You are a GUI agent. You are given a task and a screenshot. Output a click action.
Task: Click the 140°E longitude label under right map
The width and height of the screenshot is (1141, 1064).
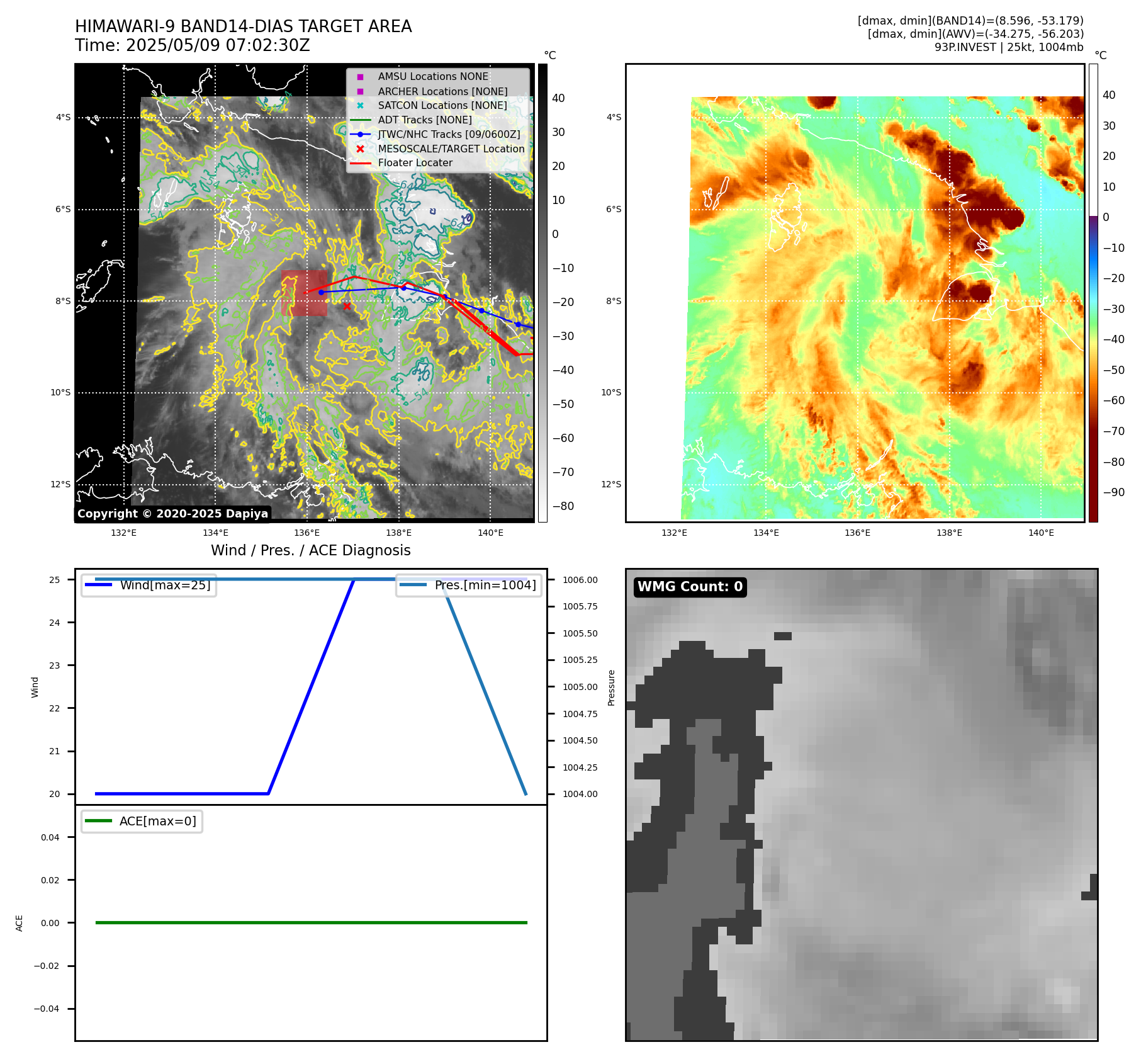[x=1041, y=533]
